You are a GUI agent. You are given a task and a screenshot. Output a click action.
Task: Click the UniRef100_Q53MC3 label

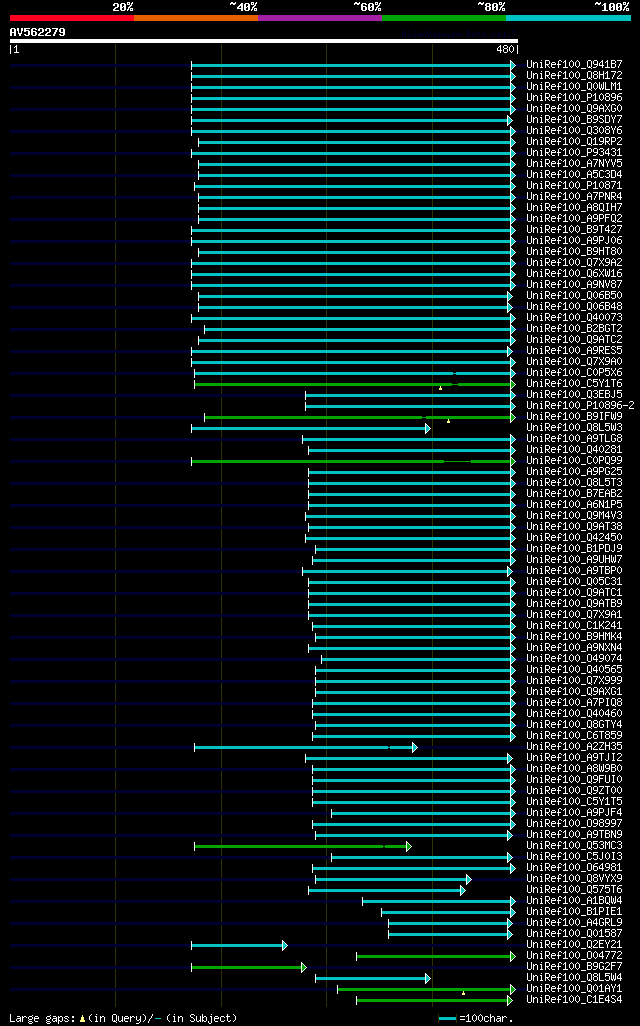[575, 845]
